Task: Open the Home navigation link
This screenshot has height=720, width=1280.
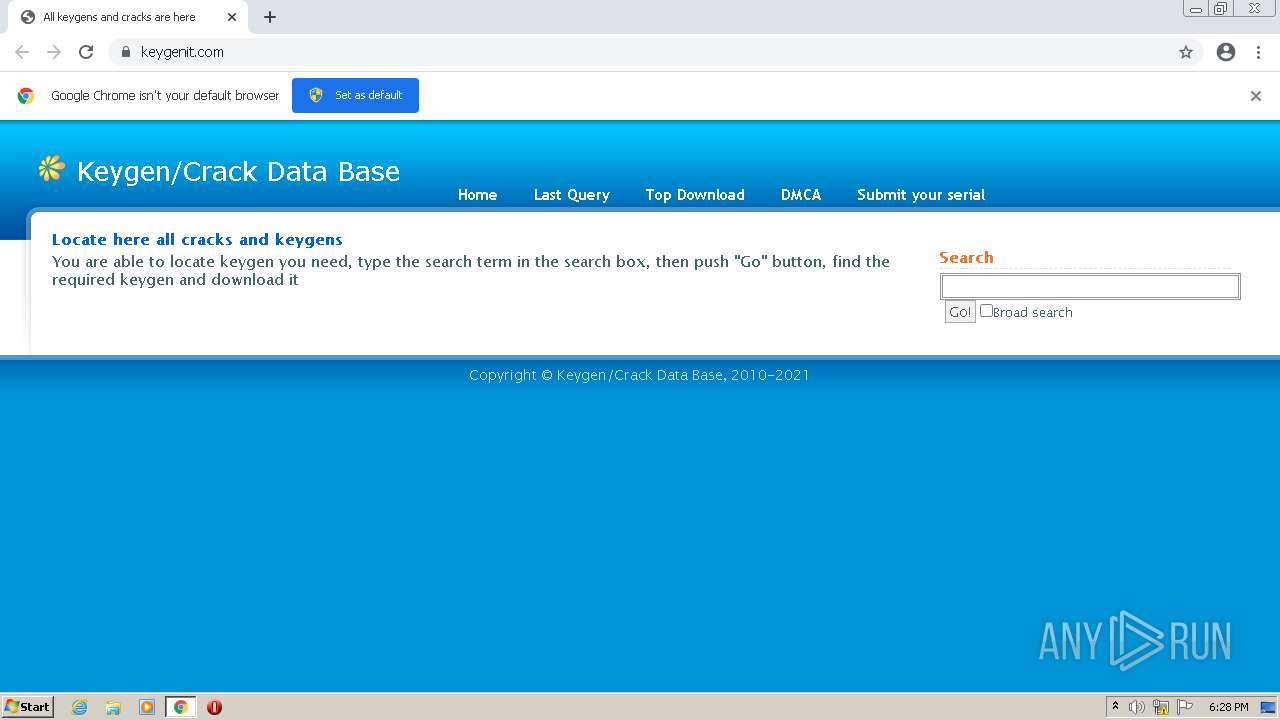Action: point(477,195)
